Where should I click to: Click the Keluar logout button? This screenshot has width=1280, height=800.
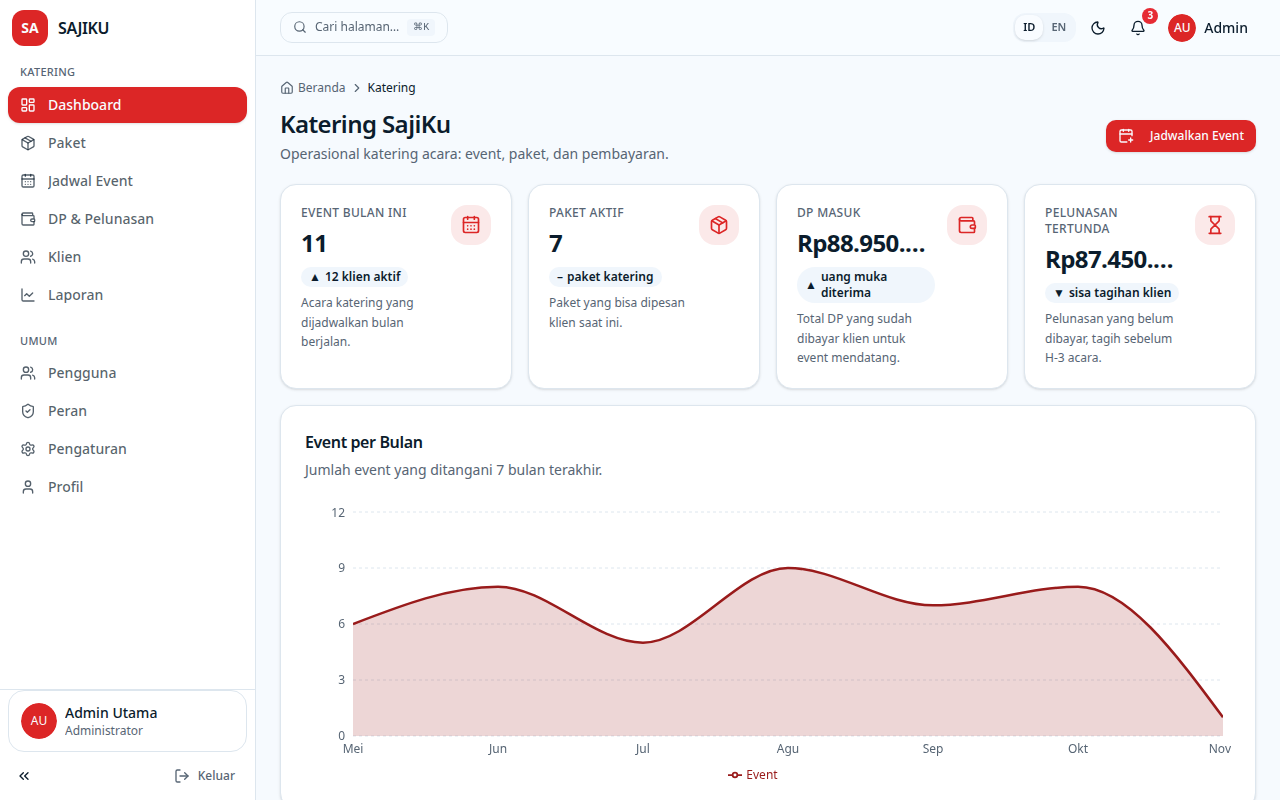[x=205, y=776]
